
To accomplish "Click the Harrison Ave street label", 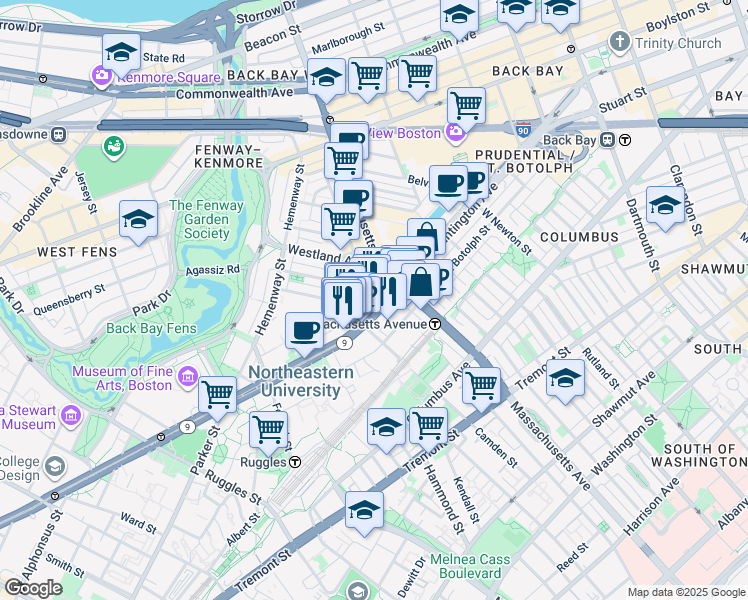I will tap(651, 506).
